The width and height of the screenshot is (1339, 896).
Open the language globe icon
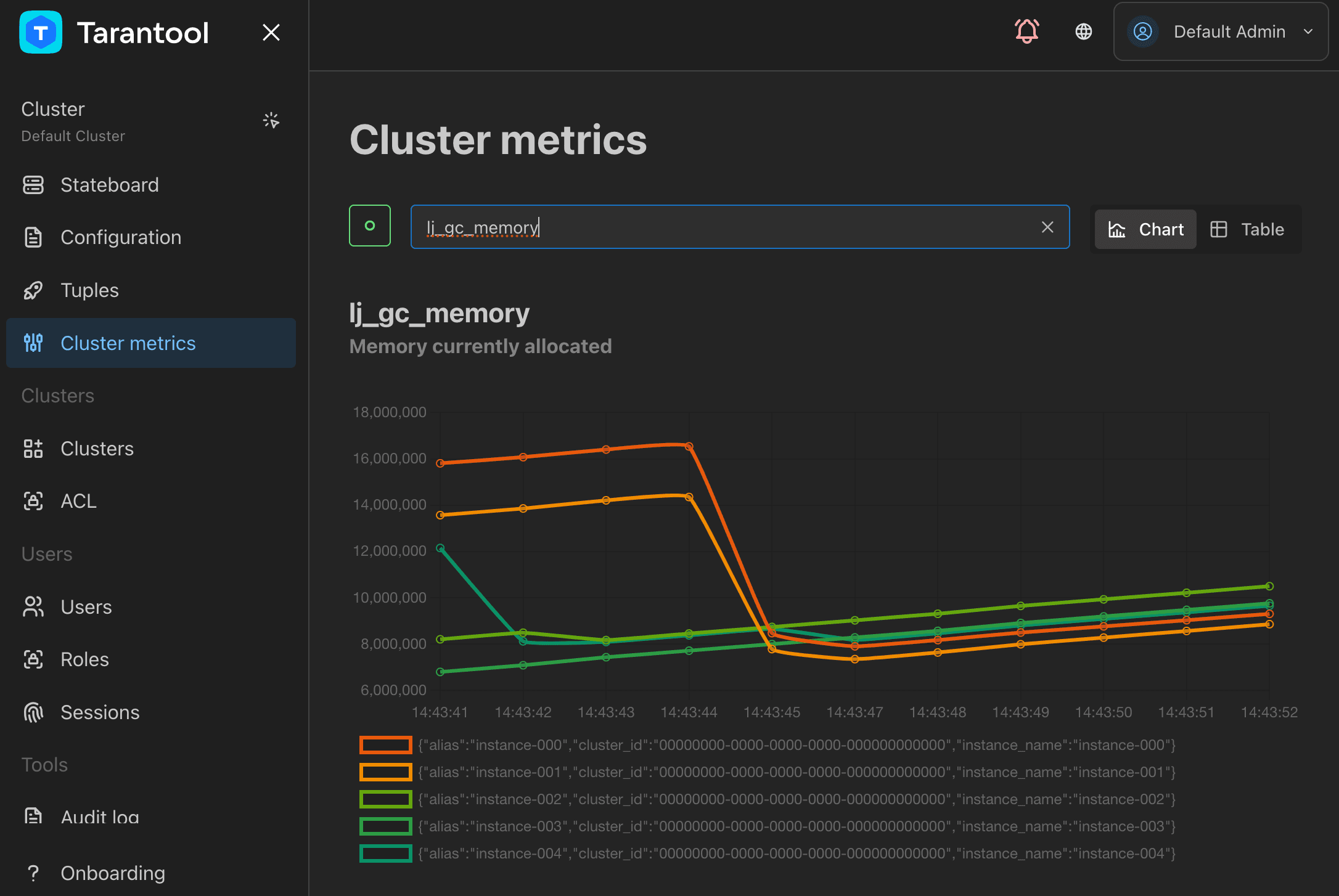(1084, 31)
